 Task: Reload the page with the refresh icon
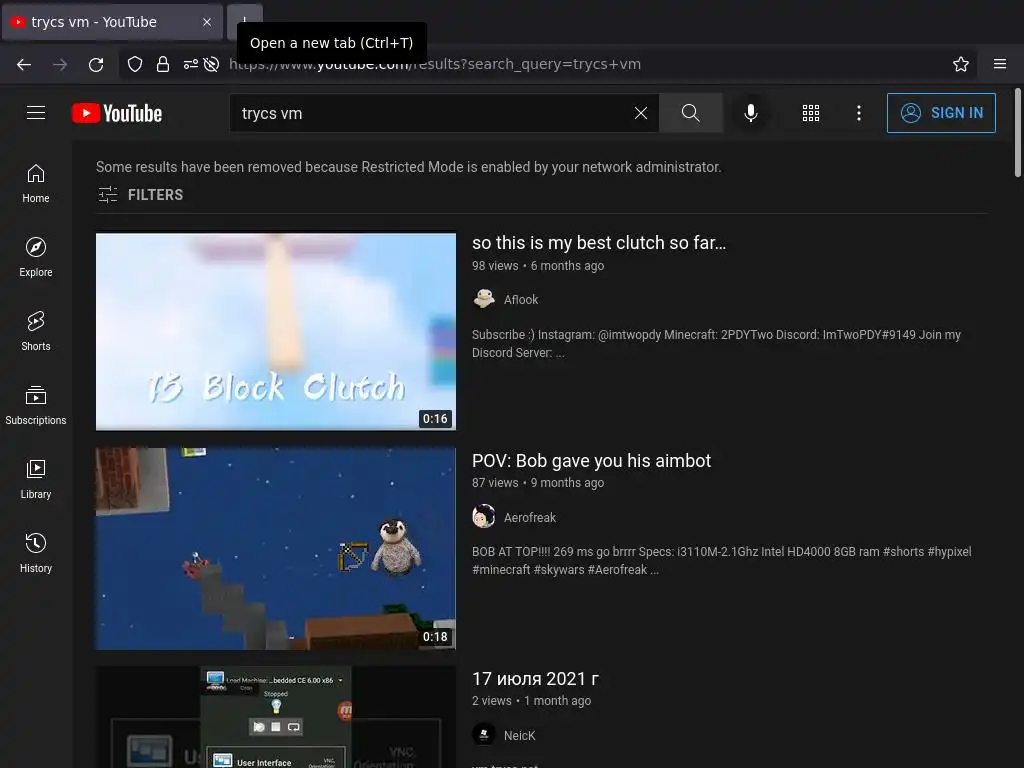click(96, 64)
